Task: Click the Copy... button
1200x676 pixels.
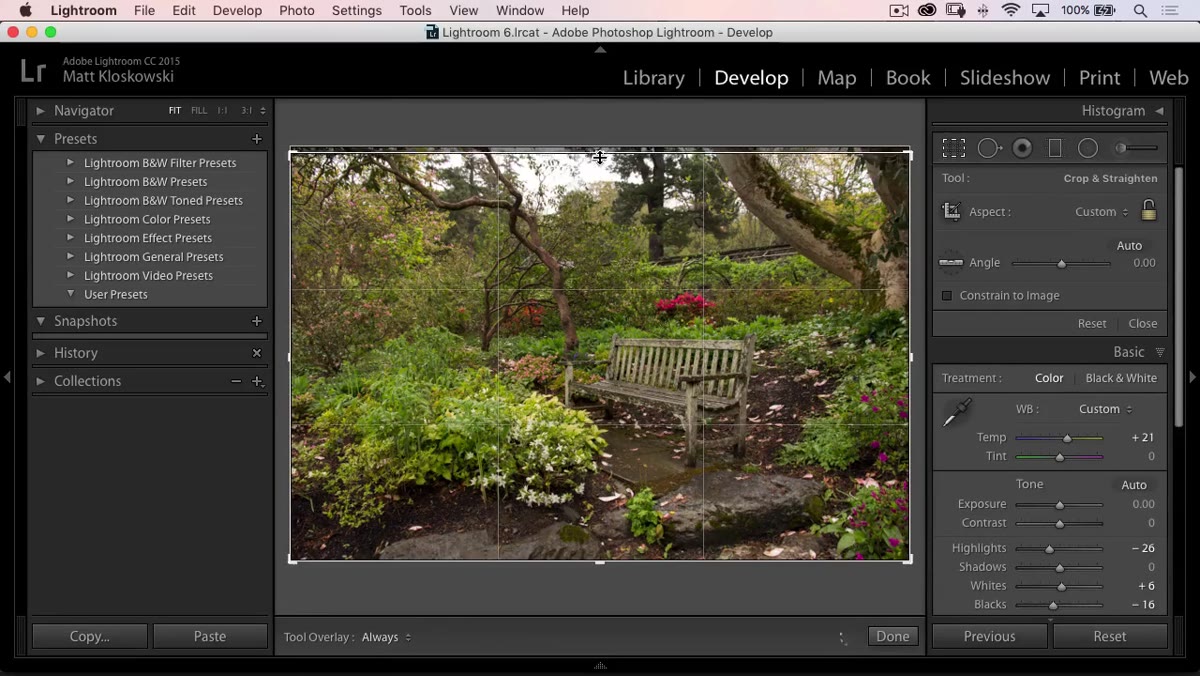Action: (x=90, y=636)
